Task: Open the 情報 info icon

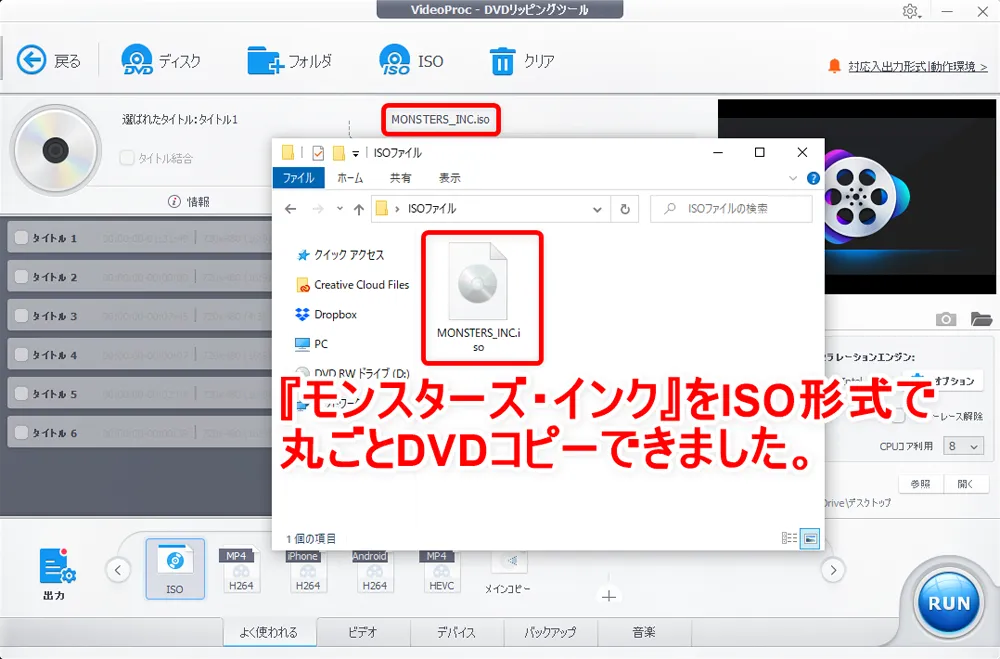Action: tap(174, 202)
